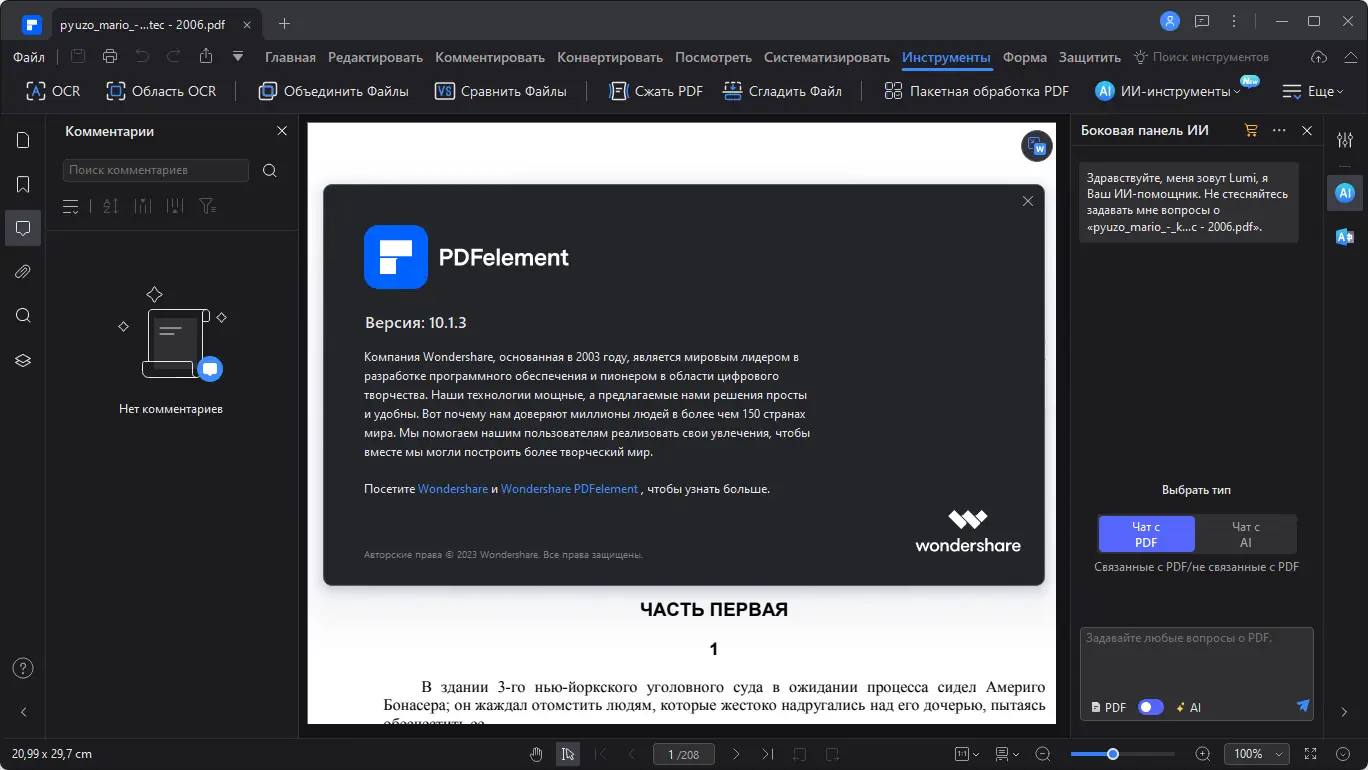Screen dimensions: 1368x770
Task: Go to next page arrow
Action: [x=736, y=754]
